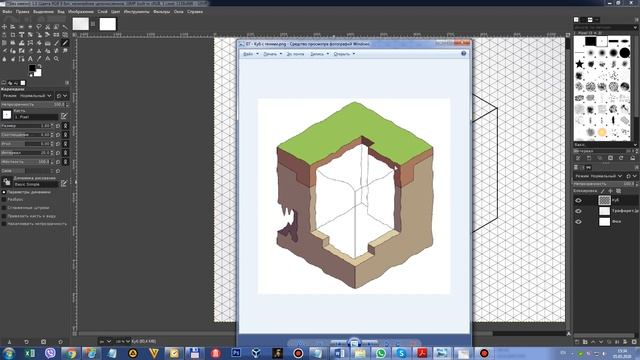Screen dimensions: 640x360
Task: Swap foreground and background colors arrow
Action: [40, 66]
